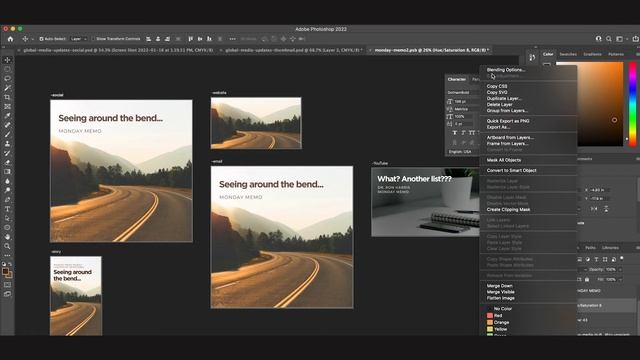The height and width of the screenshot is (360, 640).
Task: Open the Move tool preset picker arrow
Action: click(x=33, y=39)
